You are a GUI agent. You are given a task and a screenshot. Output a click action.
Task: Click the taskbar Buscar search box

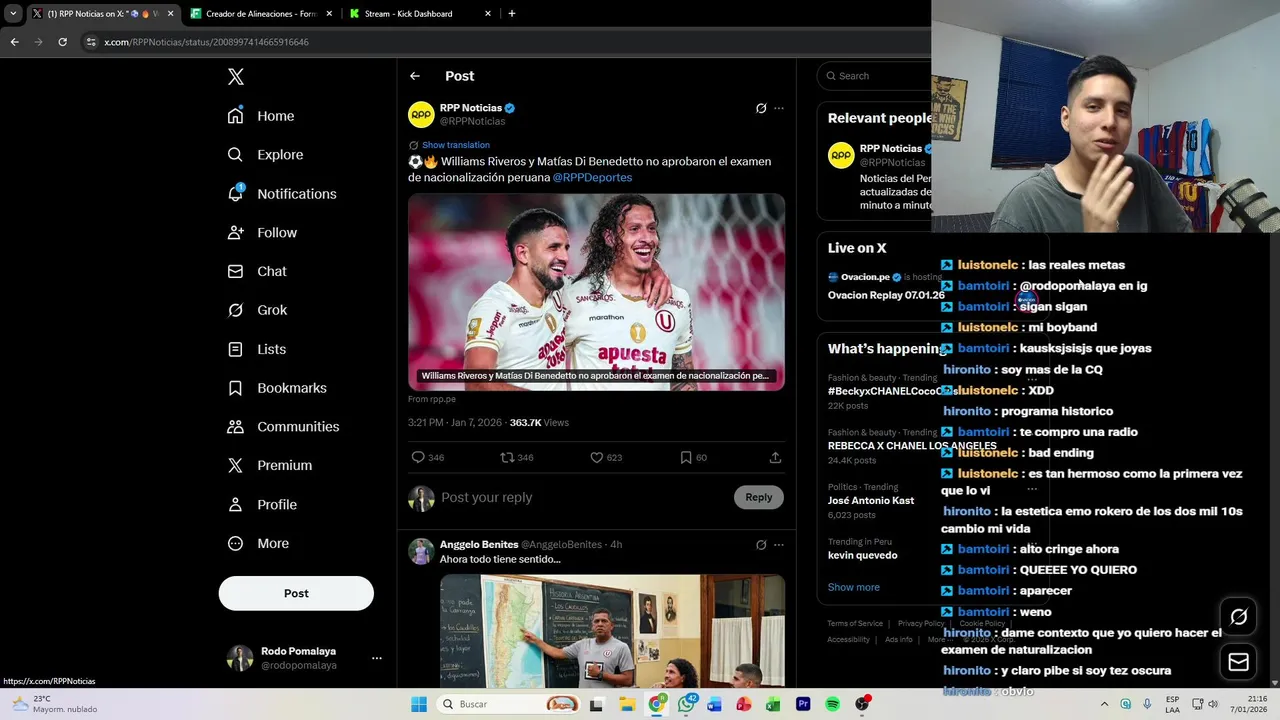click(510, 704)
